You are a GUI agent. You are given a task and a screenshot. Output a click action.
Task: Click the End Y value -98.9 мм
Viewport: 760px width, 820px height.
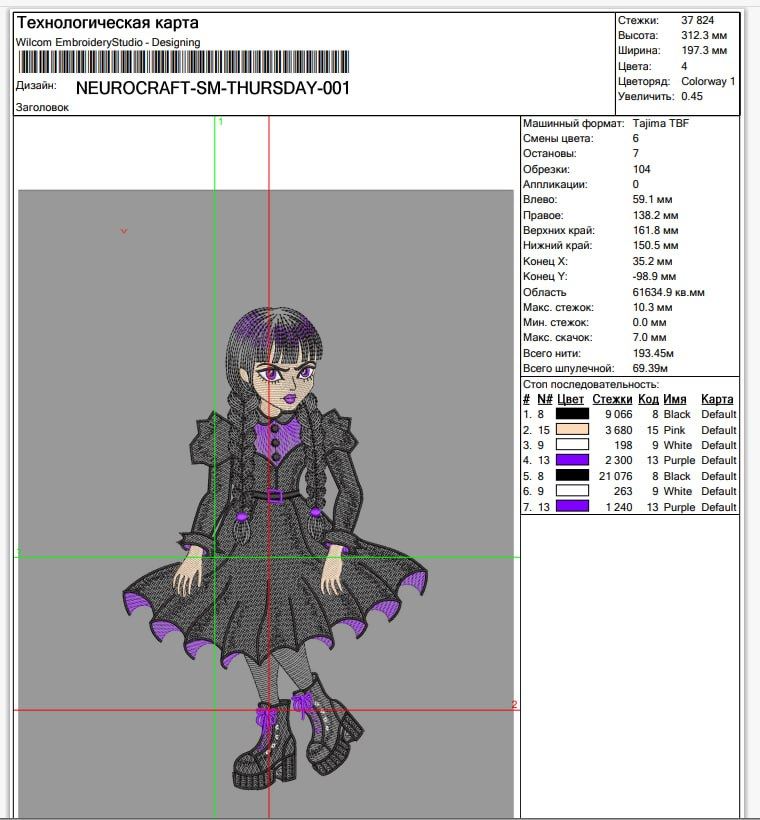(654, 276)
